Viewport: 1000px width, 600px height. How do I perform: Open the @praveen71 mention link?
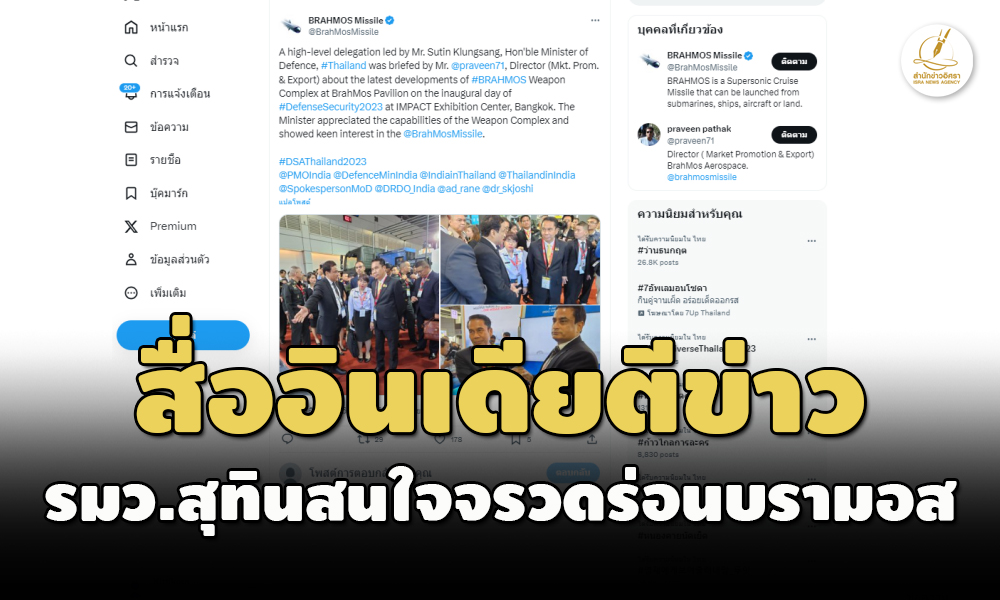click(478, 66)
